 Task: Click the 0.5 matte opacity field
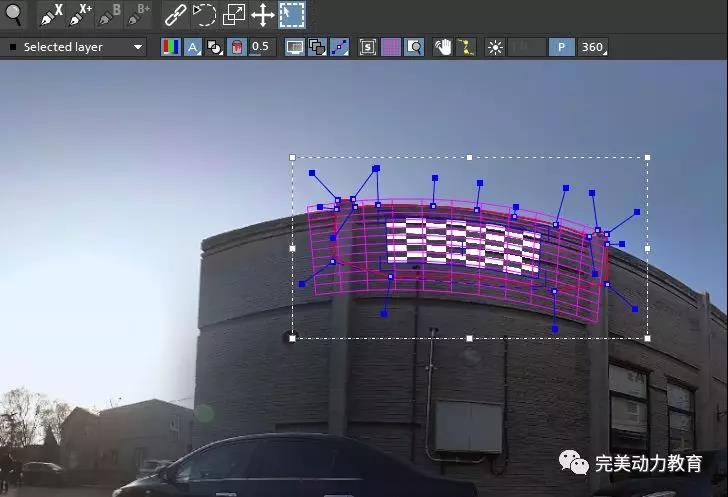(261, 47)
